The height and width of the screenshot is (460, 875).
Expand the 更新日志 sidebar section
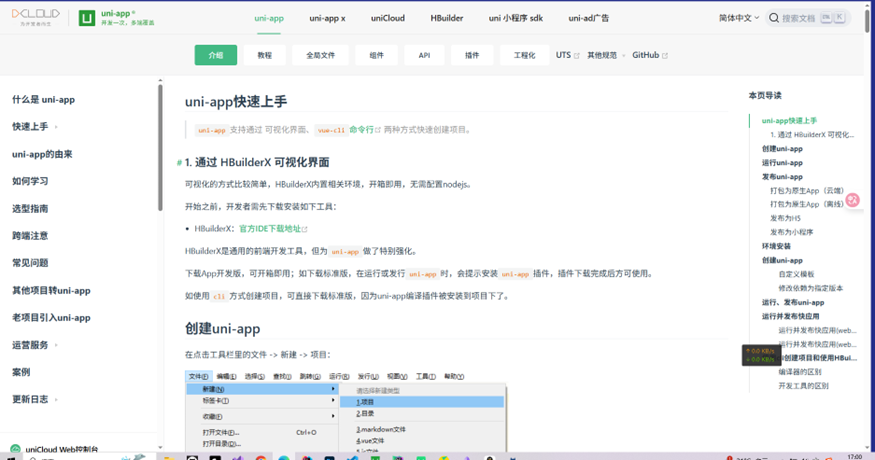(x=35, y=399)
